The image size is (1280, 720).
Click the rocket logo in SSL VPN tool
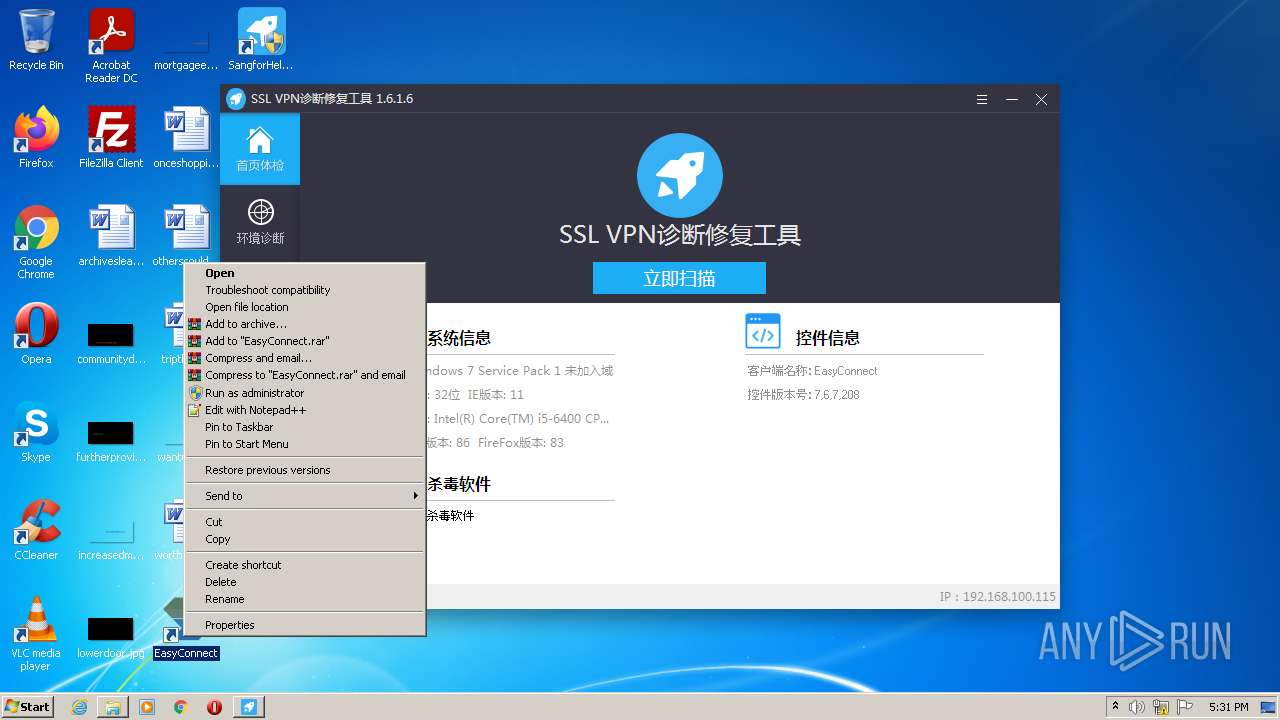tap(679, 176)
